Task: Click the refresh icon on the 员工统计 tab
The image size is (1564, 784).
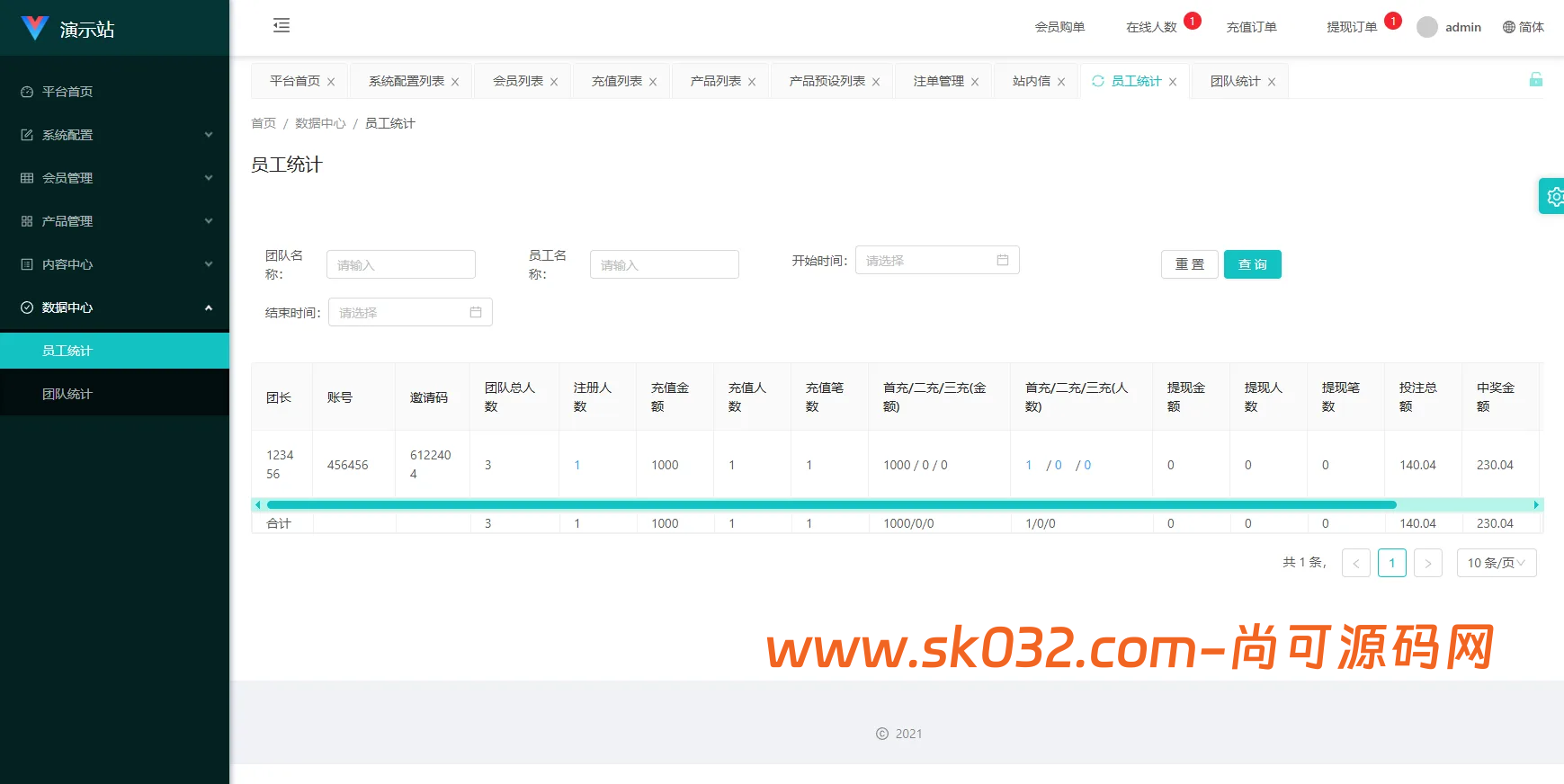Action: [x=1098, y=81]
